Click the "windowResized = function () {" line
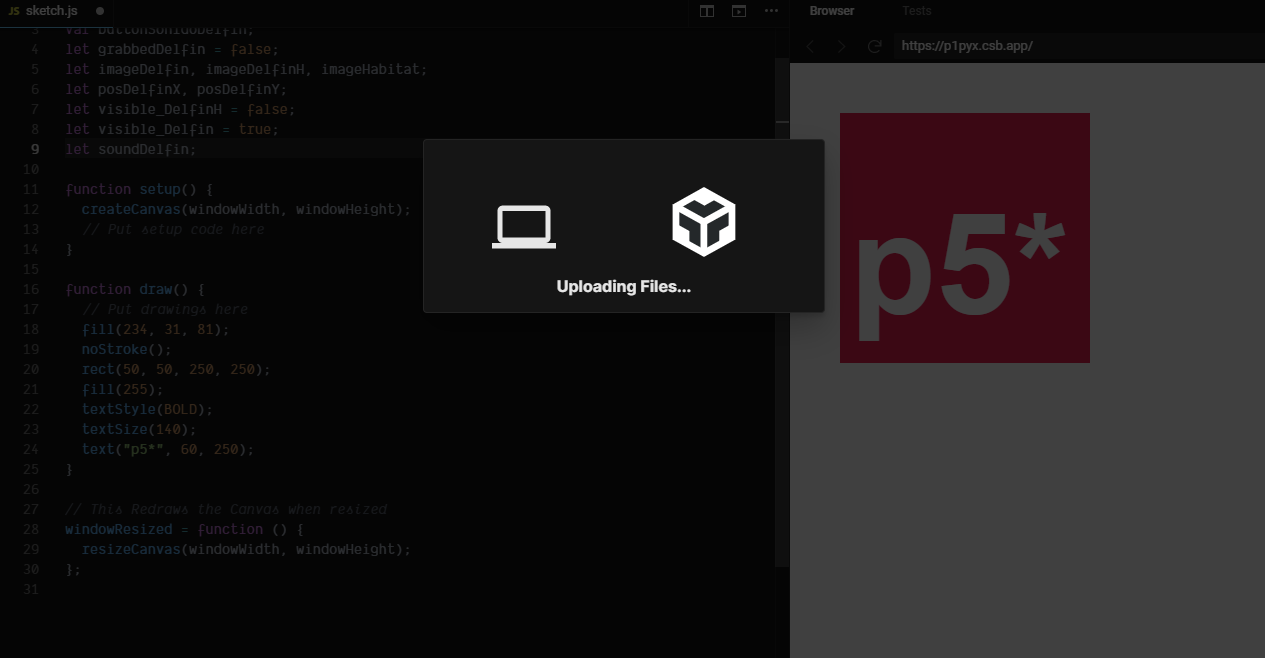1265x658 pixels. 184,529
